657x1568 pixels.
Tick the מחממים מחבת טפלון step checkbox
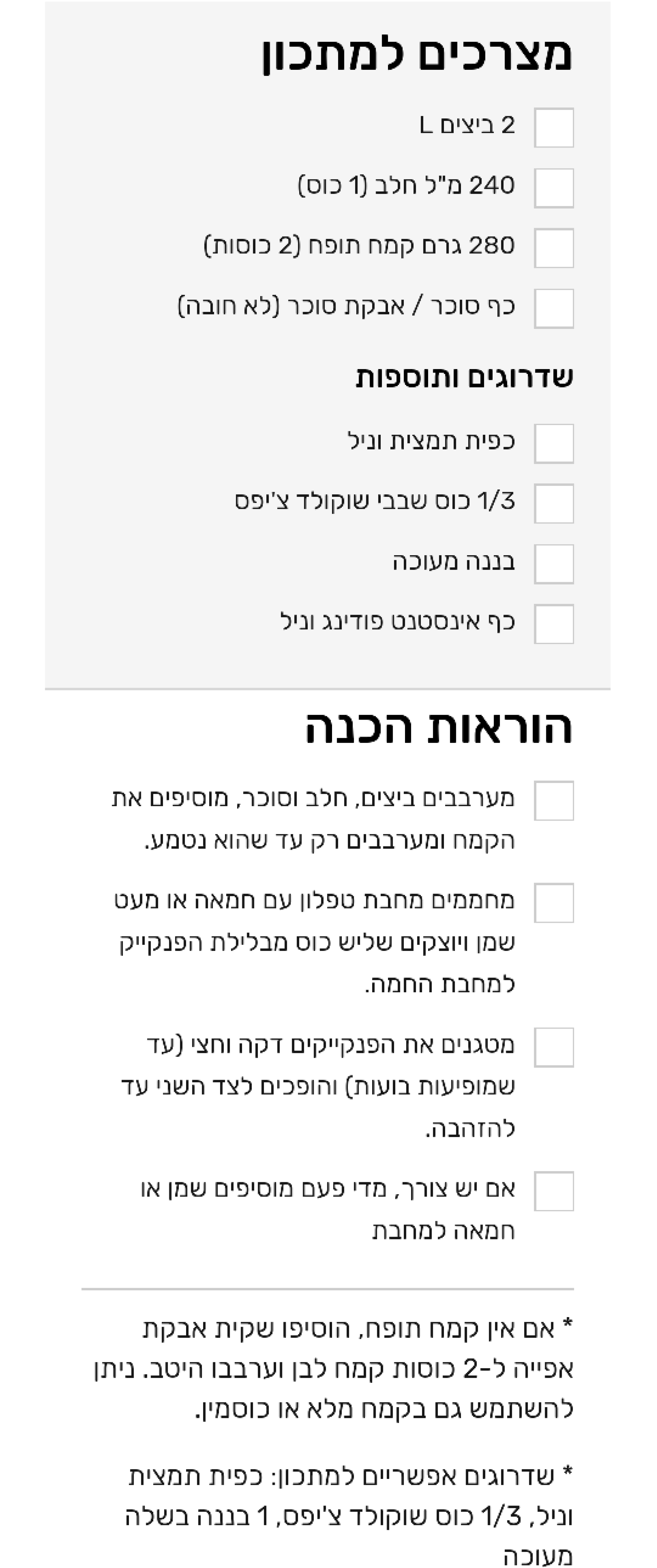click(554, 903)
